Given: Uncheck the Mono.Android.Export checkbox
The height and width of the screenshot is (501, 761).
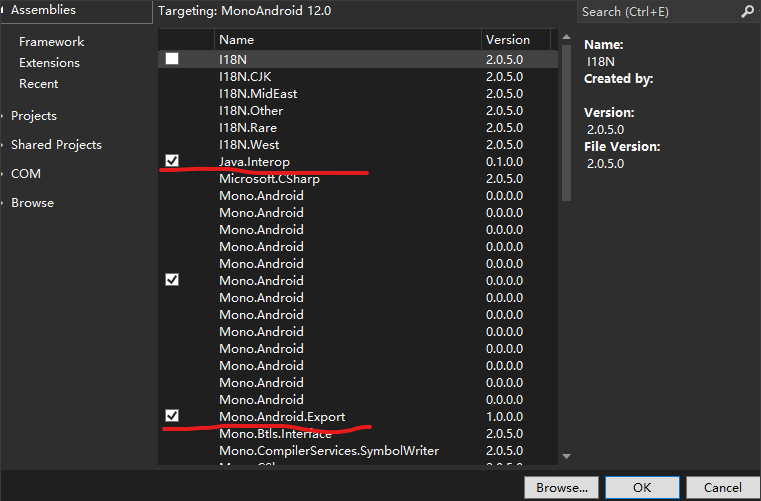Looking at the screenshot, I should pyautogui.click(x=172, y=416).
